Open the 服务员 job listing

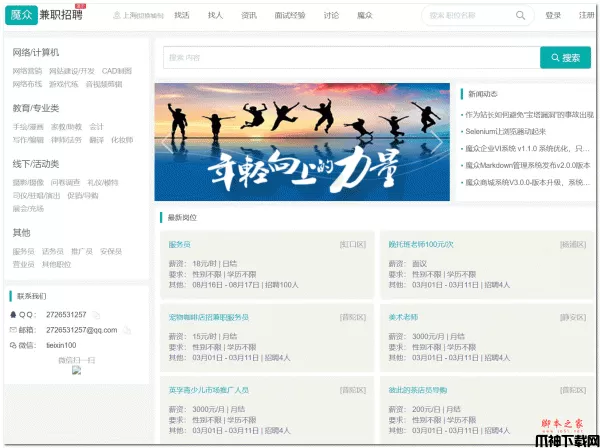(x=180, y=244)
